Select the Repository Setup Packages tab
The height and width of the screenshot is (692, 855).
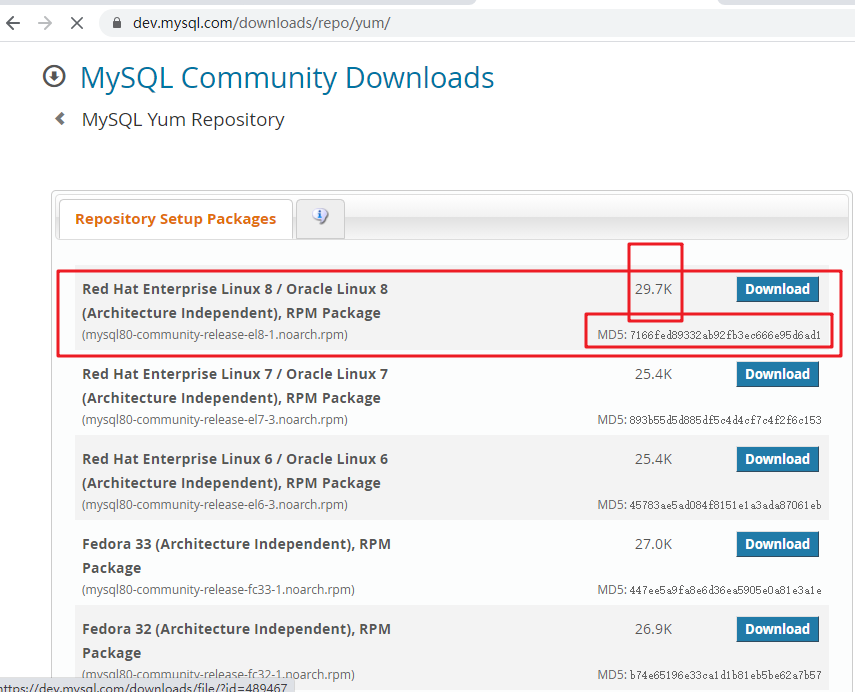176,219
